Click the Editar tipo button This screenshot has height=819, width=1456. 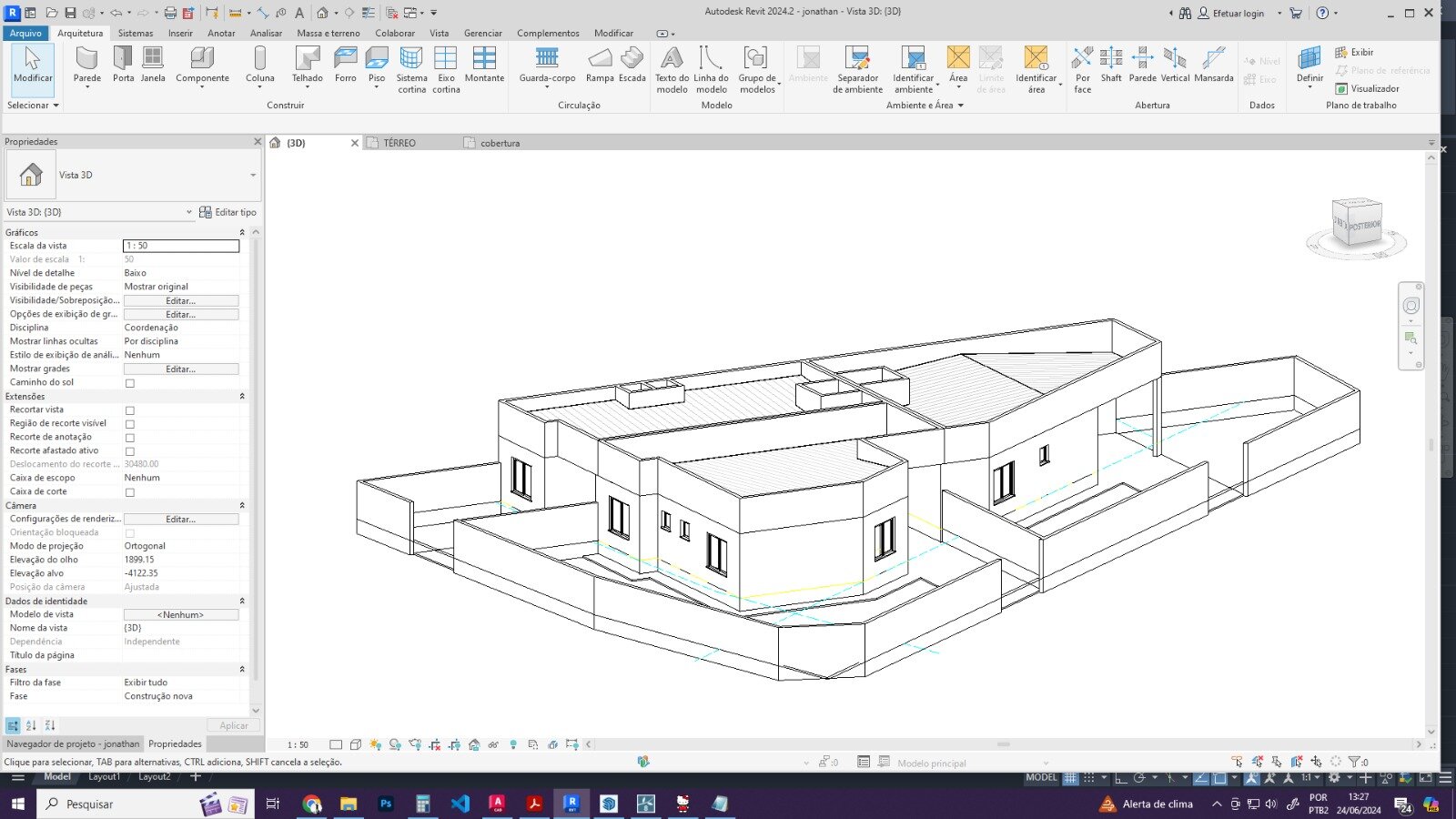tap(227, 212)
